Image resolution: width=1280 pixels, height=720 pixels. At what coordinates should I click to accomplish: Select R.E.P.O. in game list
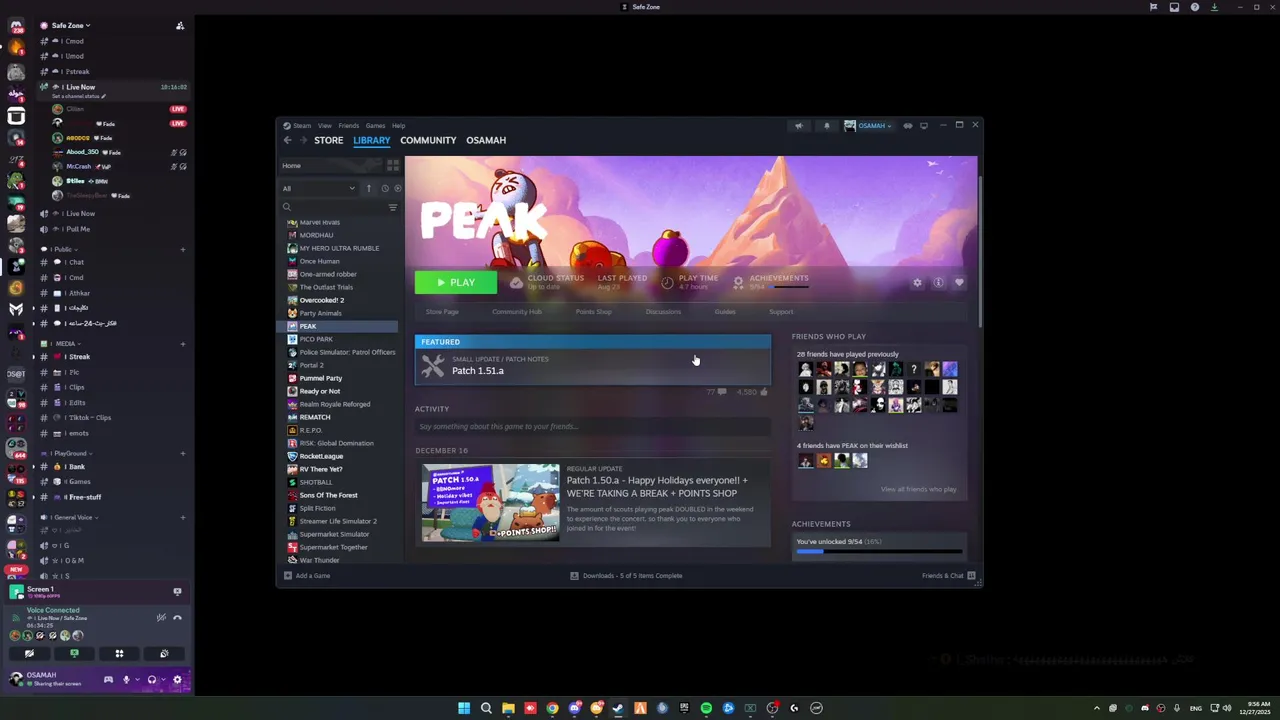click(310, 430)
